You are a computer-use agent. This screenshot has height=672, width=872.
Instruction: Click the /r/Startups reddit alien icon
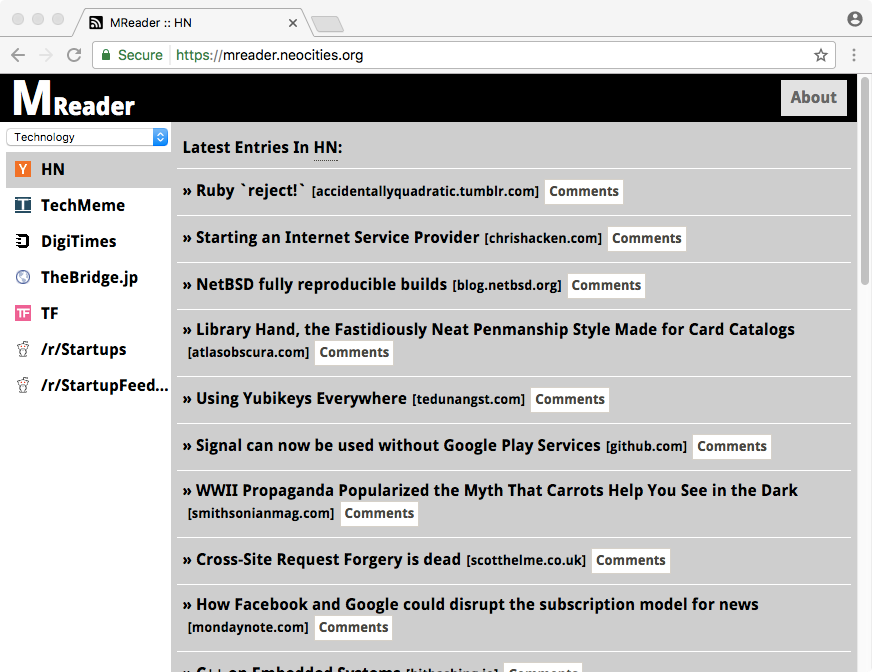(23, 349)
